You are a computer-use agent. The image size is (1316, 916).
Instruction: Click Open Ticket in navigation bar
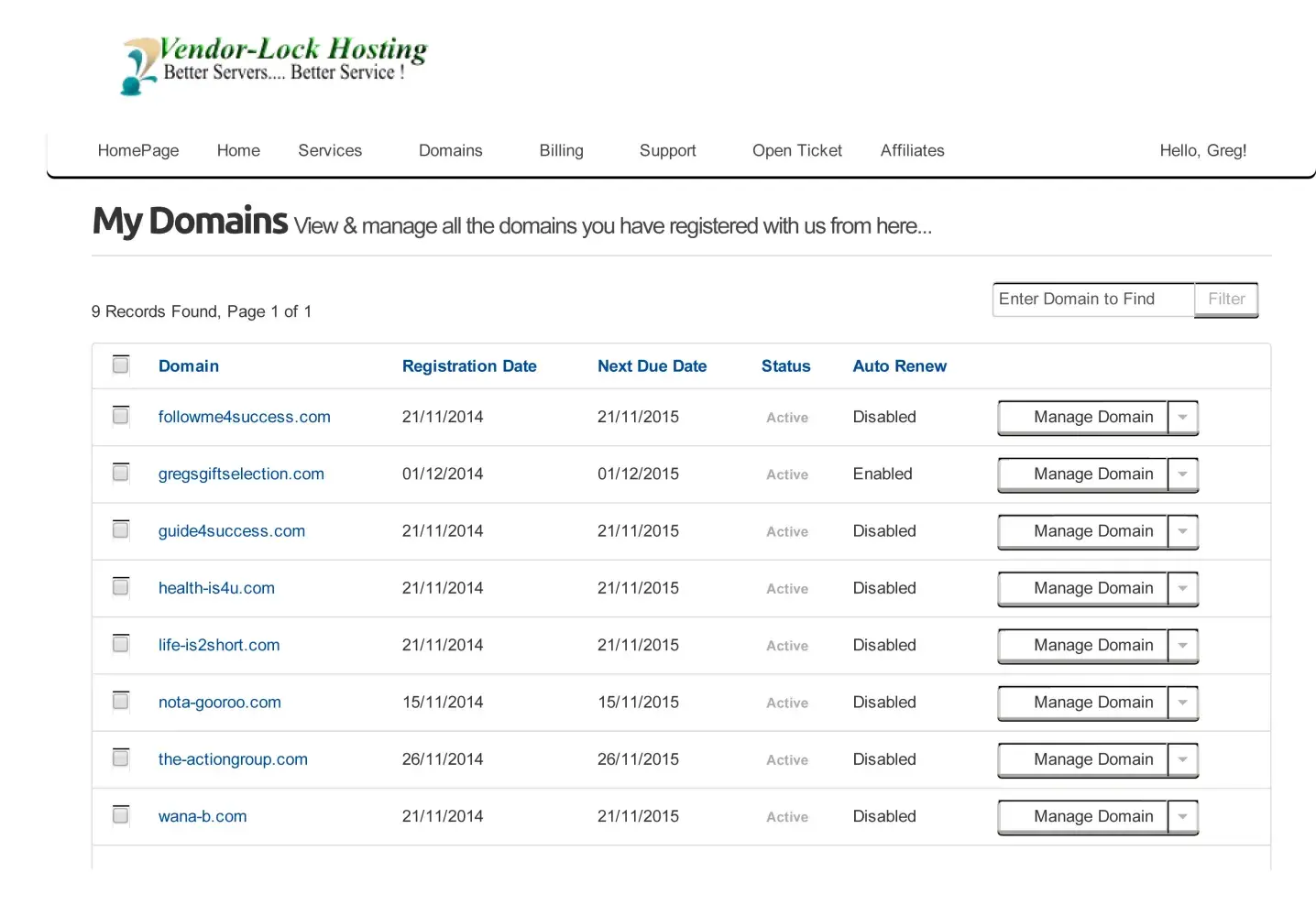pyautogui.click(x=796, y=150)
